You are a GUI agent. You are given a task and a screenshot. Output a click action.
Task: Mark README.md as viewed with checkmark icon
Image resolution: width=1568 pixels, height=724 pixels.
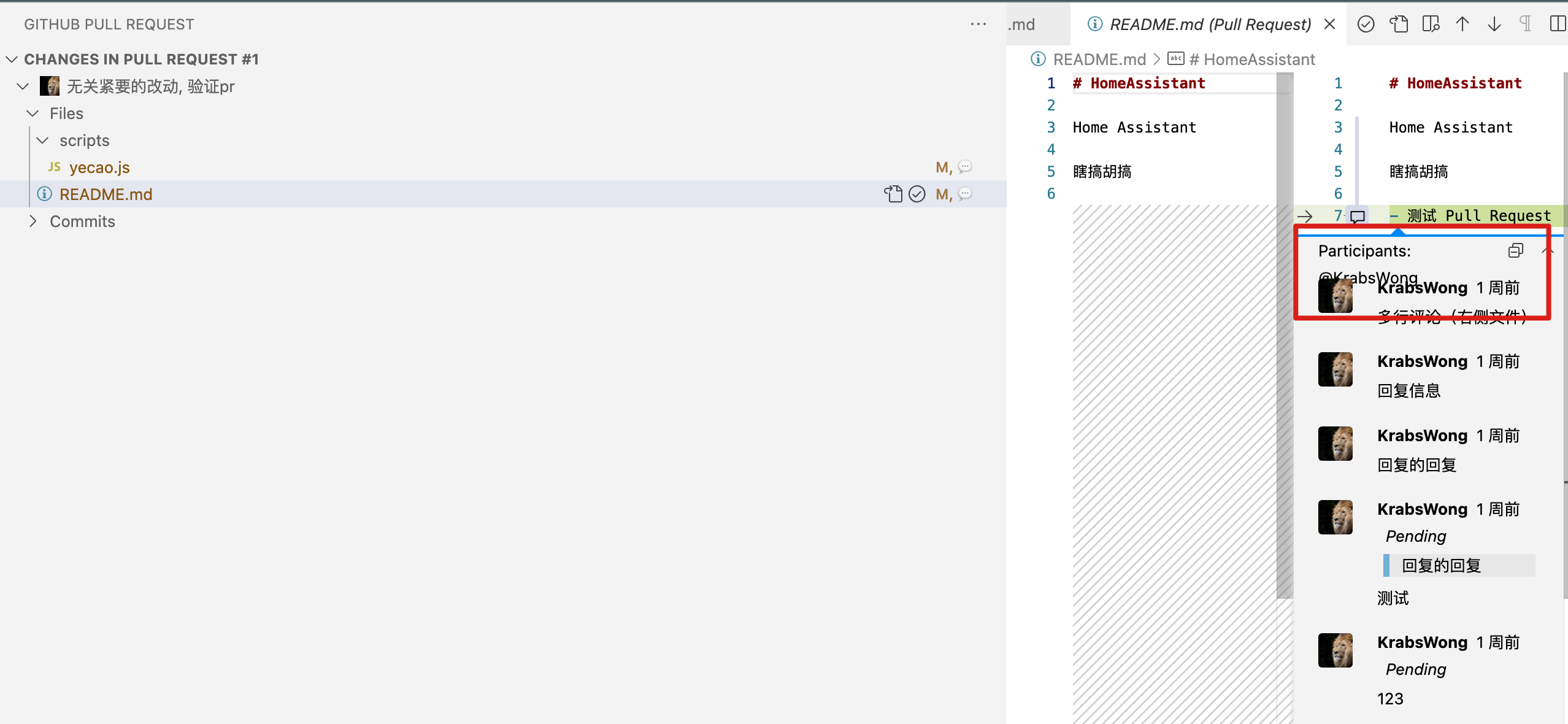[x=917, y=194]
